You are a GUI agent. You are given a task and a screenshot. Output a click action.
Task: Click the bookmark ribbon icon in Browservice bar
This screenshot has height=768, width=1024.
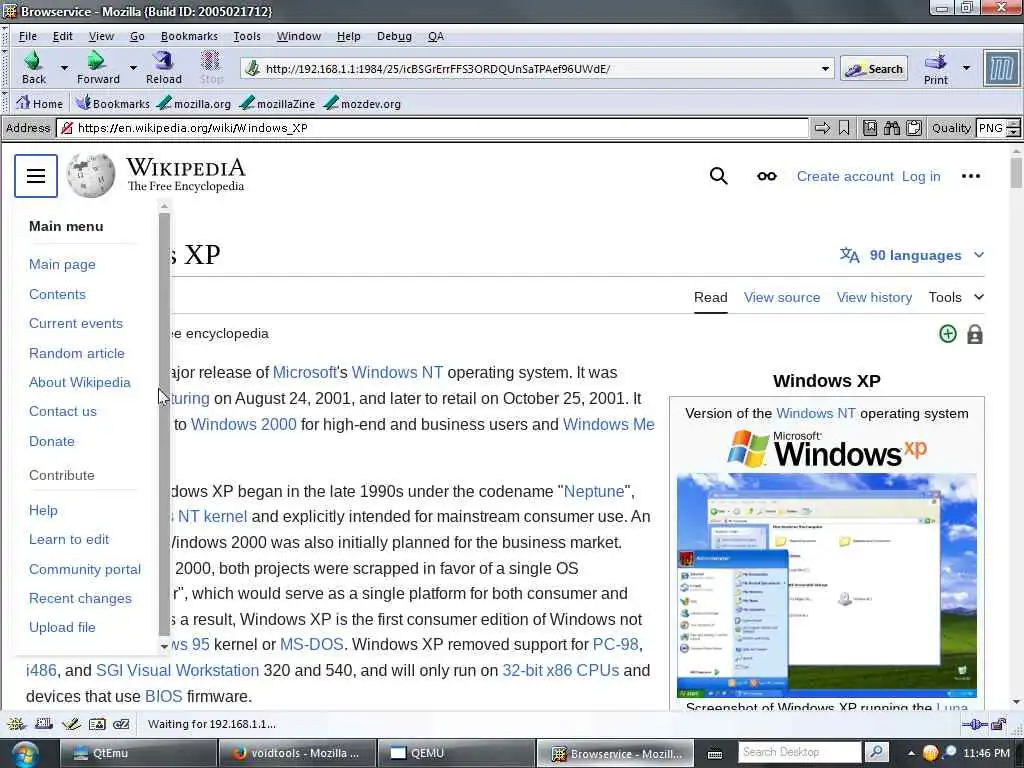[x=844, y=128]
